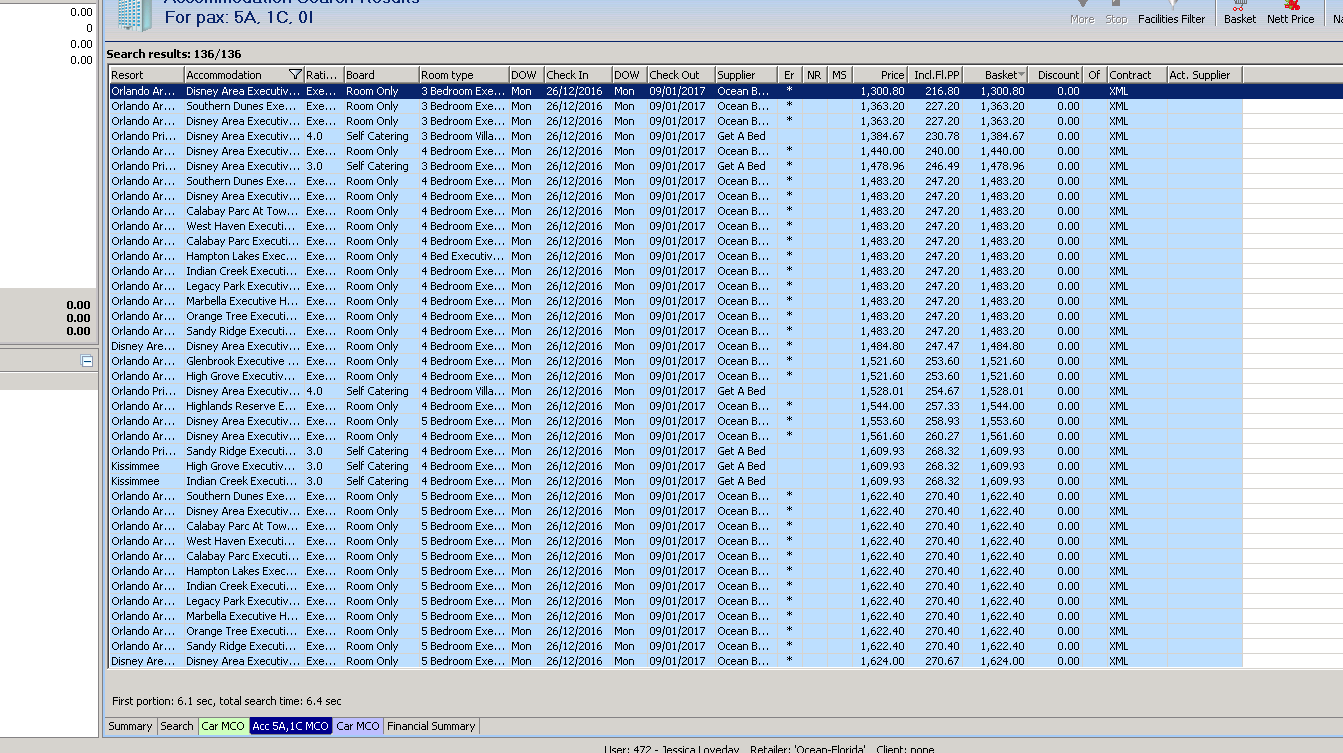Sort by the Room type column header
This screenshot has width=1343, height=753.
tap(463, 75)
